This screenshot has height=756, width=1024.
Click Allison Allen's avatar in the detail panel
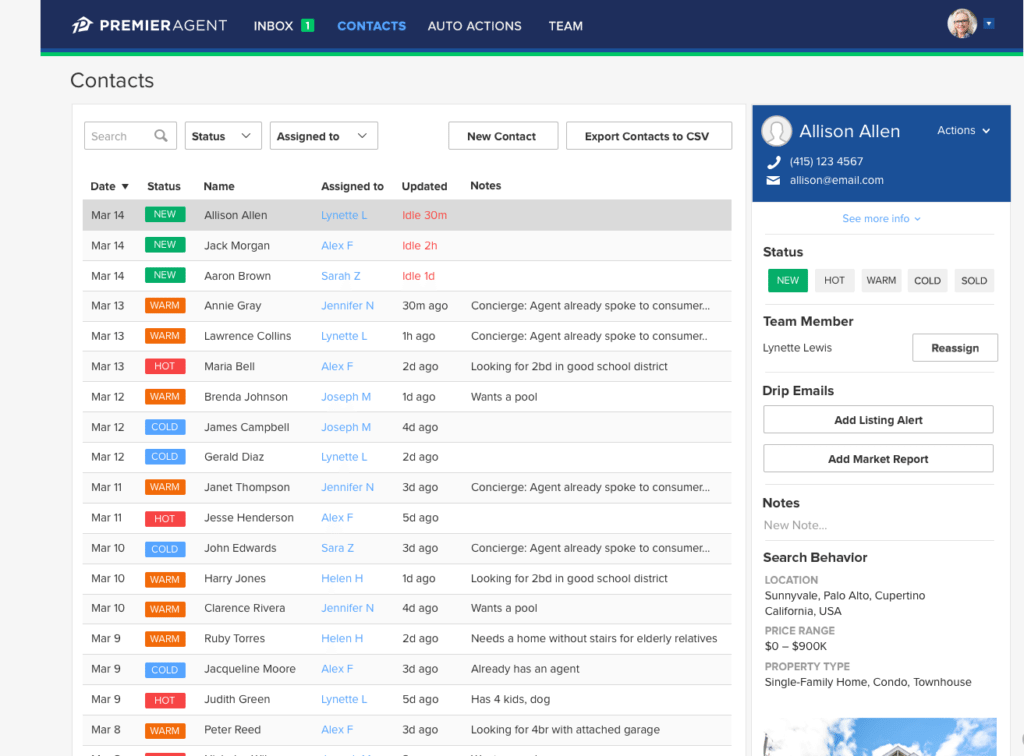(x=778, y=131)
